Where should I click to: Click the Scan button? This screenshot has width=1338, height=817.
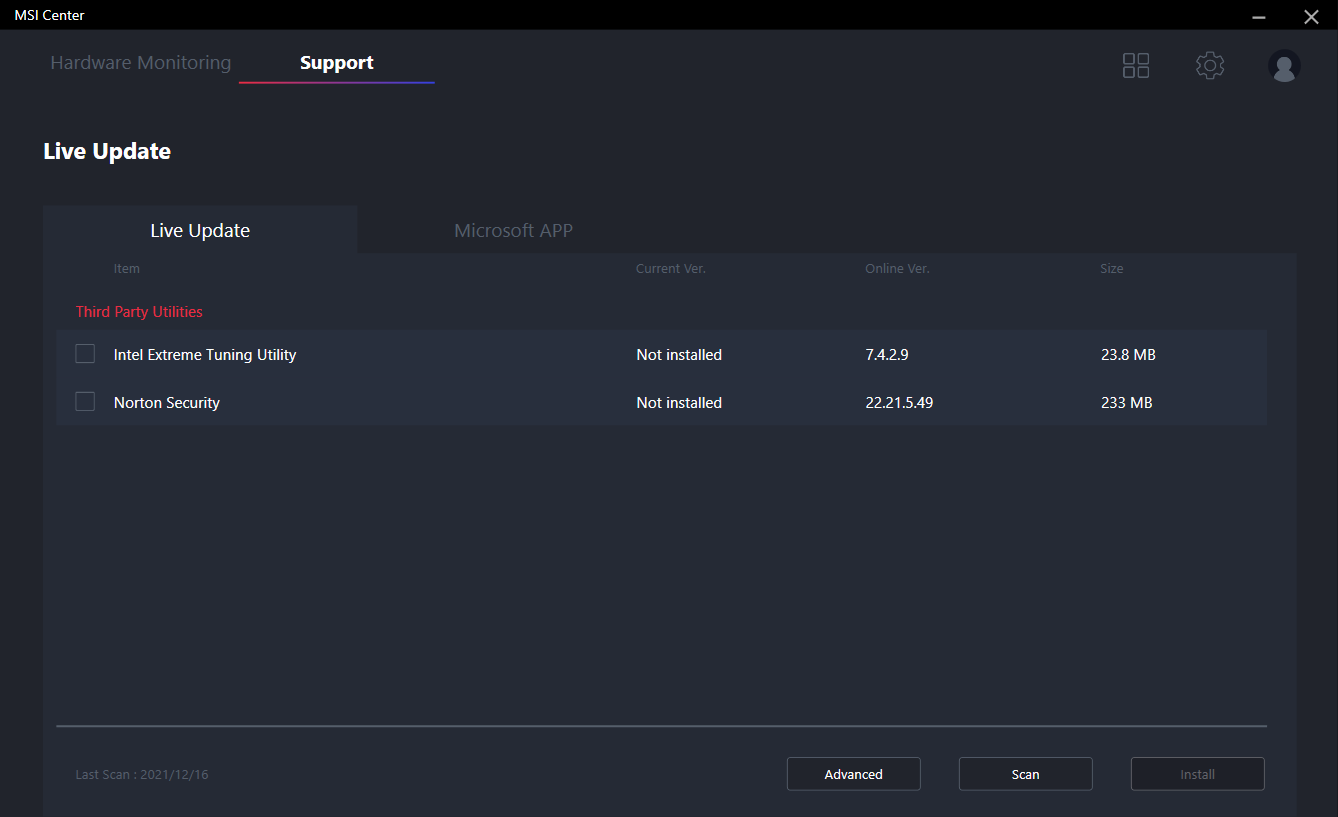pos(1026,774)
